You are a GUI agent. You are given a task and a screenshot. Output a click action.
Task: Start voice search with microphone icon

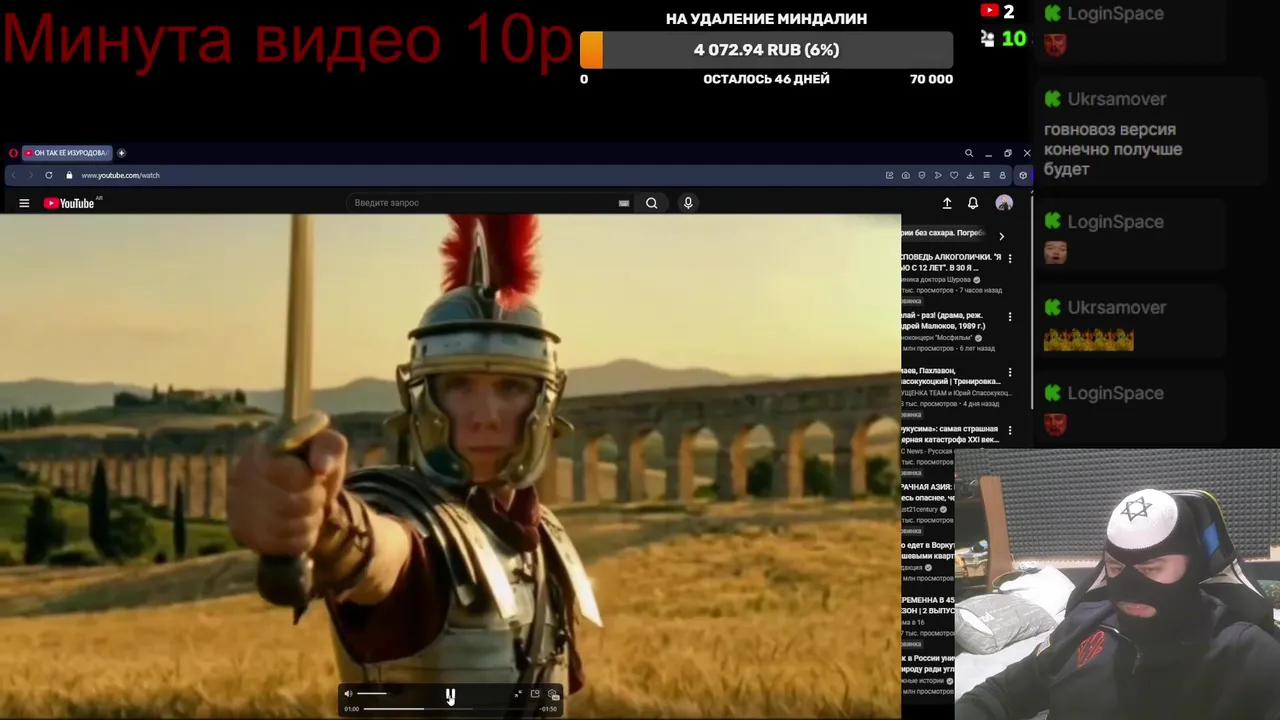[688, 203]
